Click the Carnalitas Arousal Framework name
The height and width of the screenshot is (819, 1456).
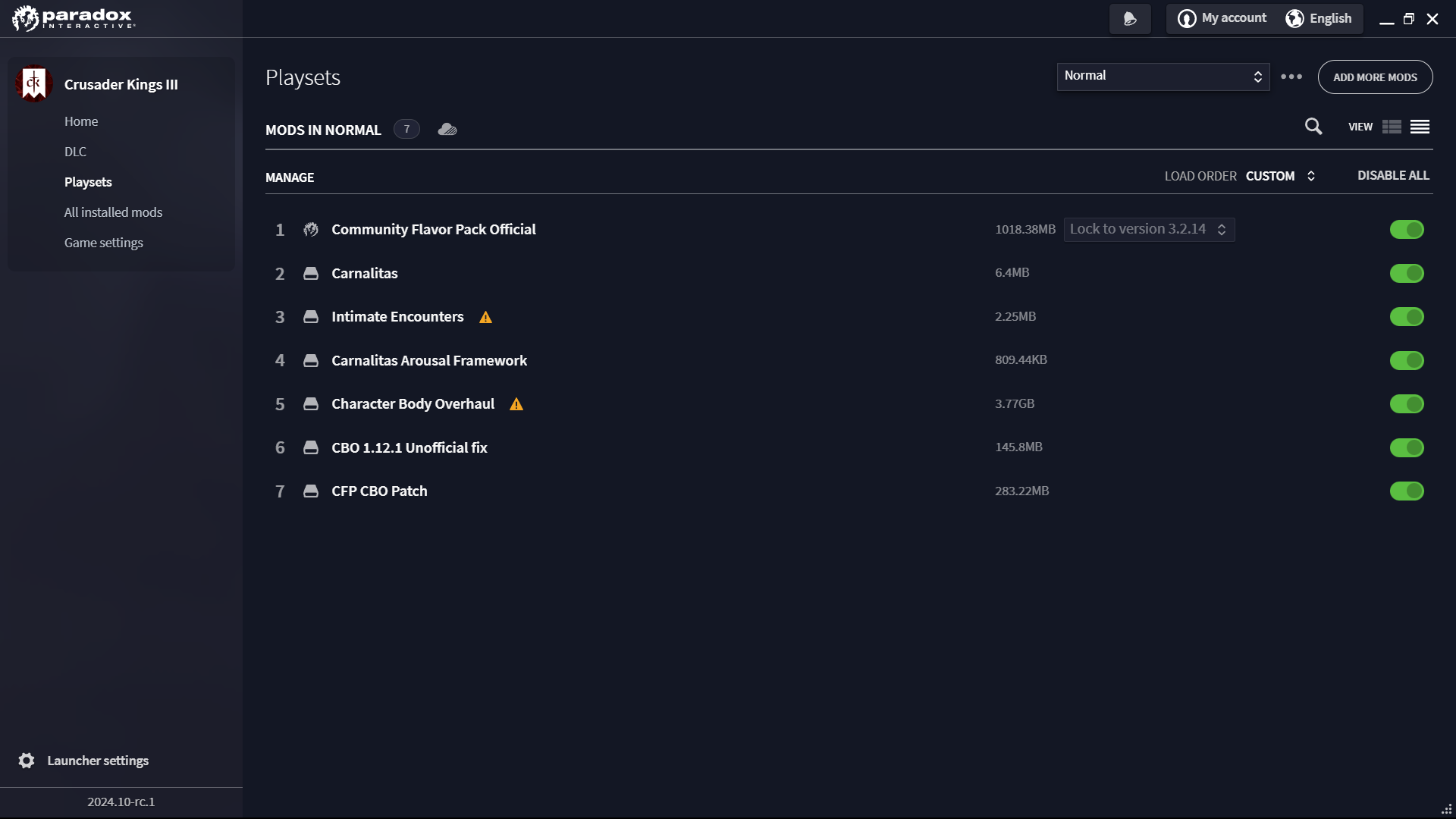tap(428, 360)
